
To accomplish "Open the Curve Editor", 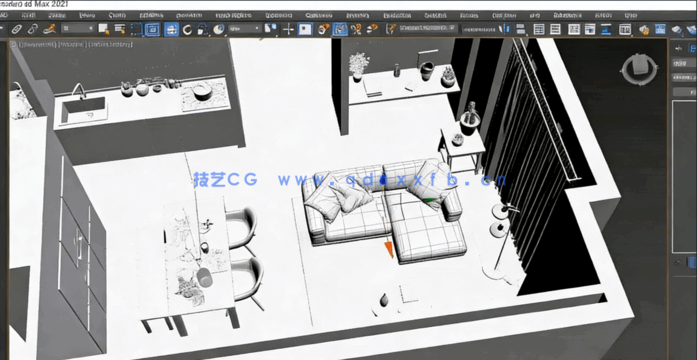I will click(590, 29).
